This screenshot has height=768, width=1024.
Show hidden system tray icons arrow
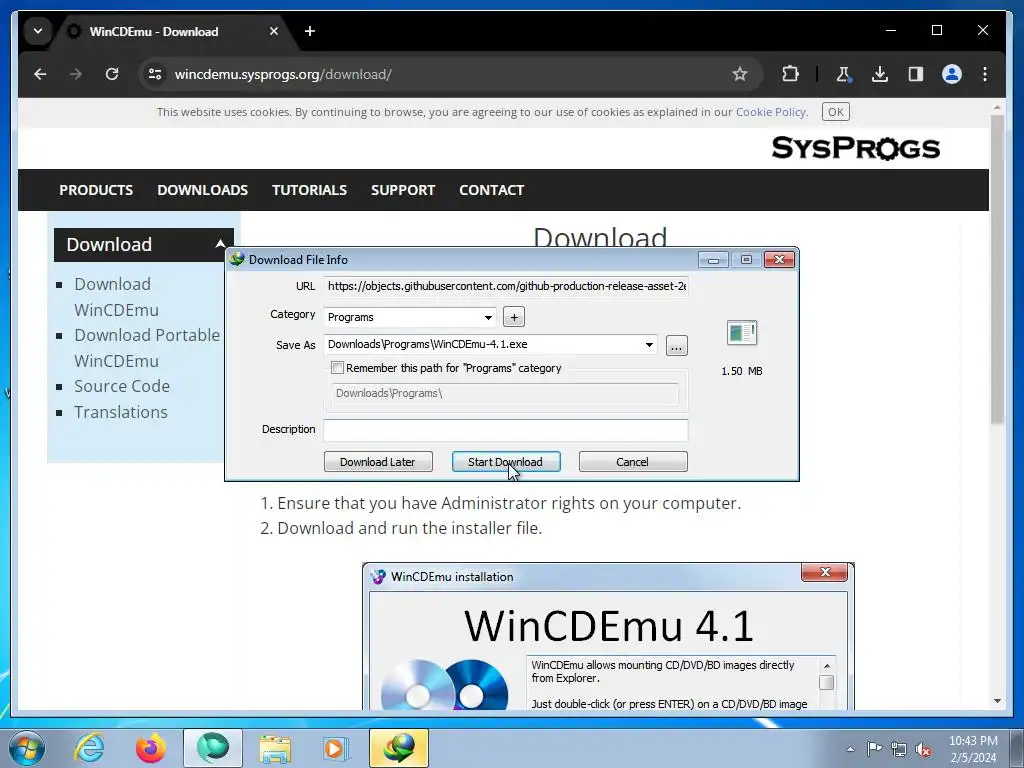(x=850, y=749)
